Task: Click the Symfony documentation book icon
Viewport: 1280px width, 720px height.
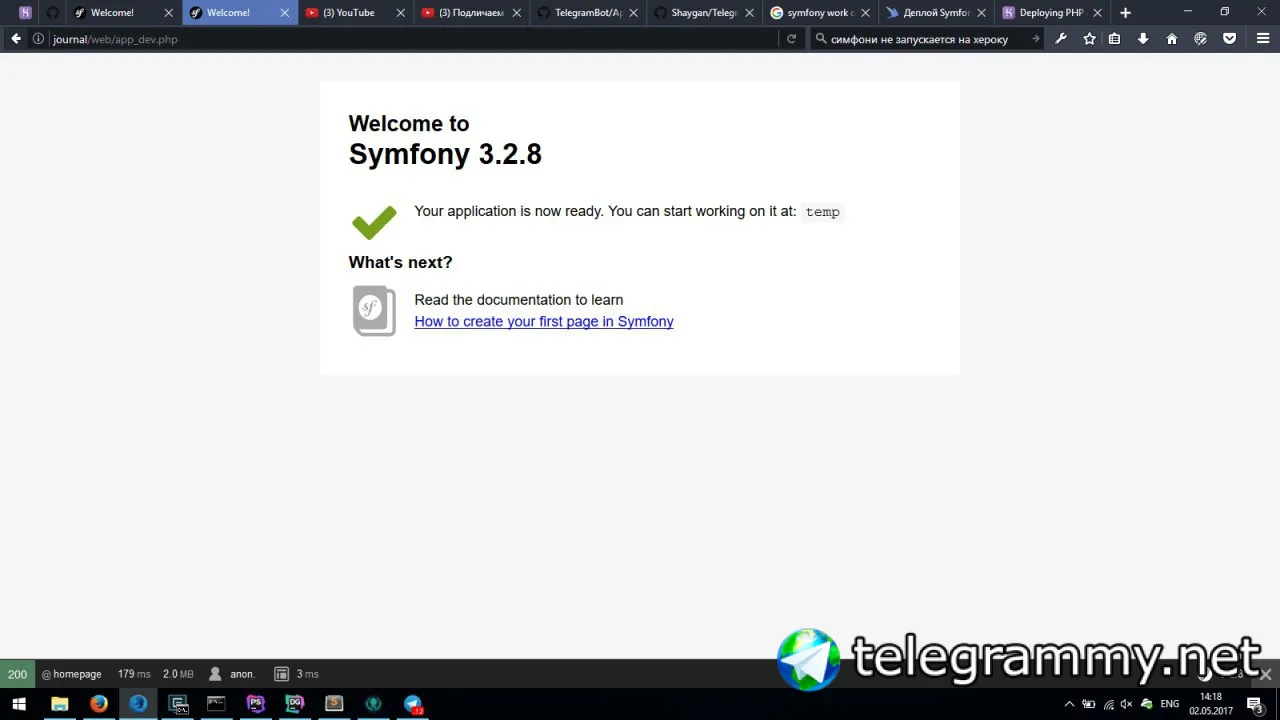Action: [x=374, y=311]
